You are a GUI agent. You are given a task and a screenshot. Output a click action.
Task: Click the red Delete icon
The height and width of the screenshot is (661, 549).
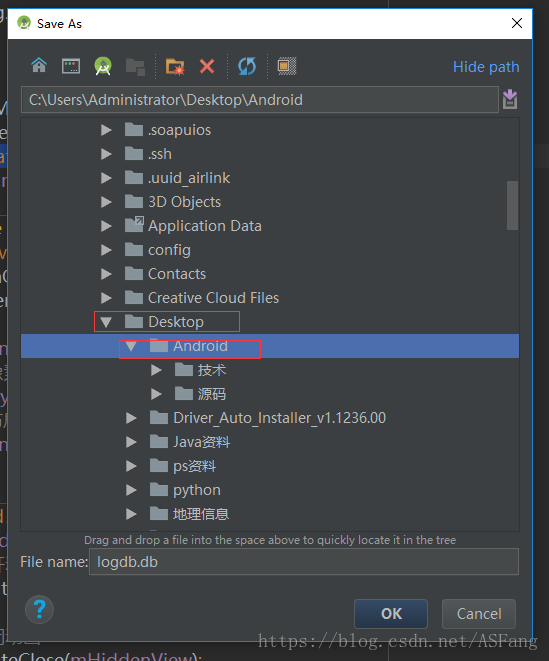[207, 66]
